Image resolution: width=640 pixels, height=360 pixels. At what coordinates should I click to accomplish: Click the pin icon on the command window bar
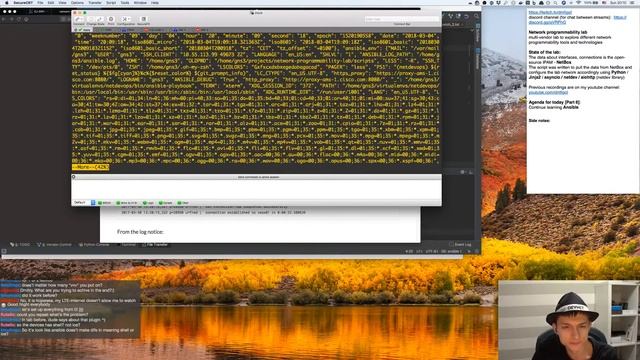[74, 177]
